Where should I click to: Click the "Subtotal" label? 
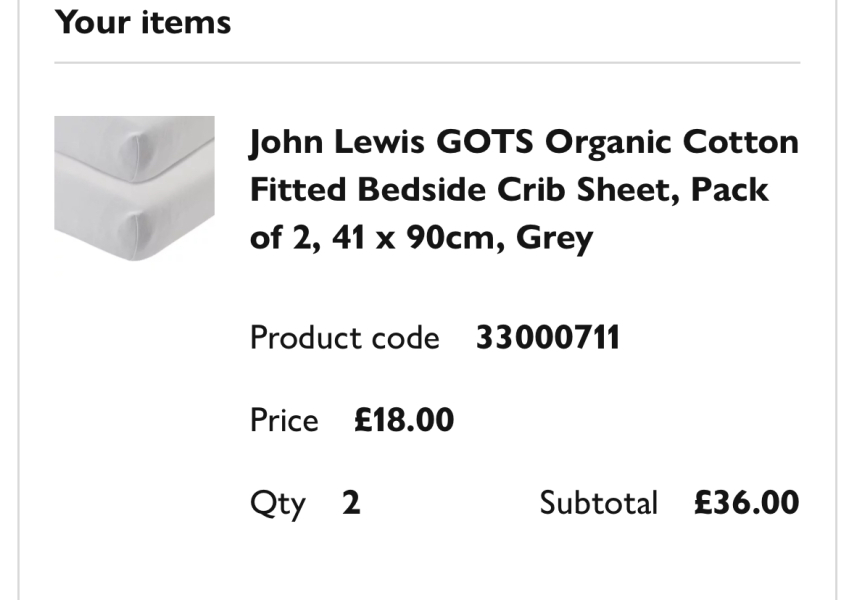point(598,502)
